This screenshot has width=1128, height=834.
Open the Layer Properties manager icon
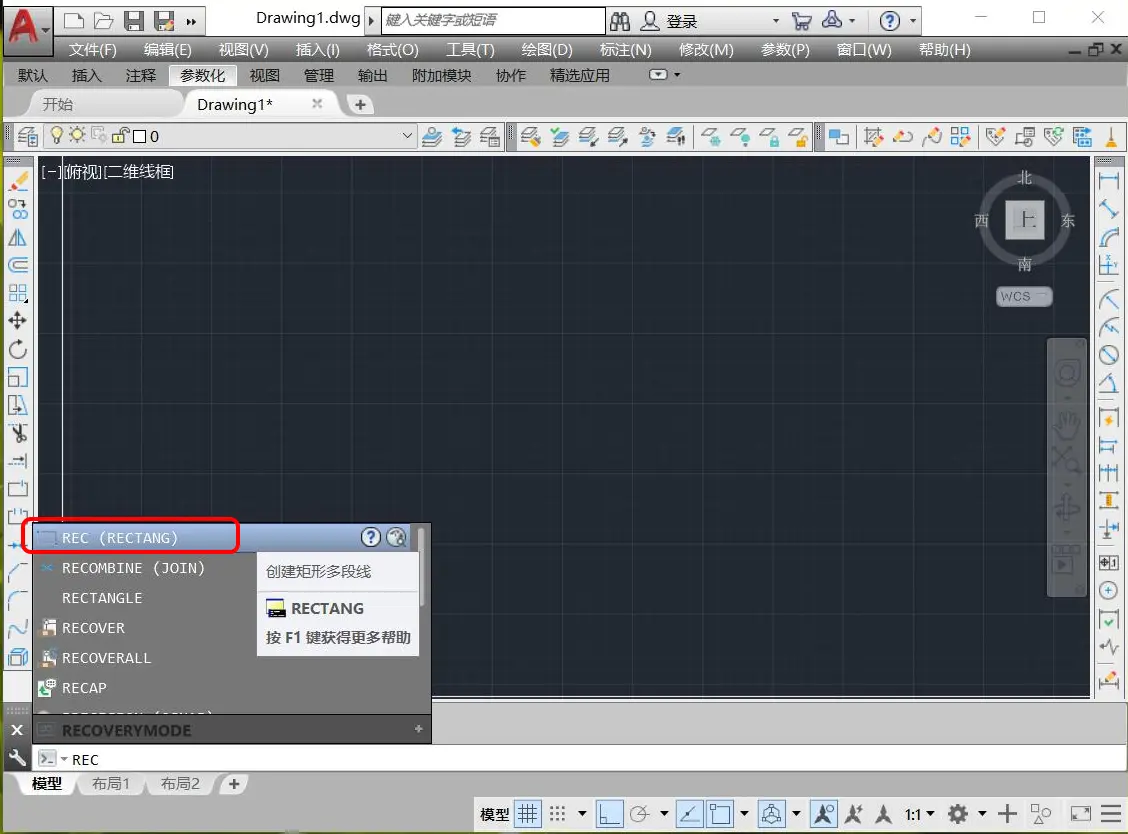tap(28, 136)
